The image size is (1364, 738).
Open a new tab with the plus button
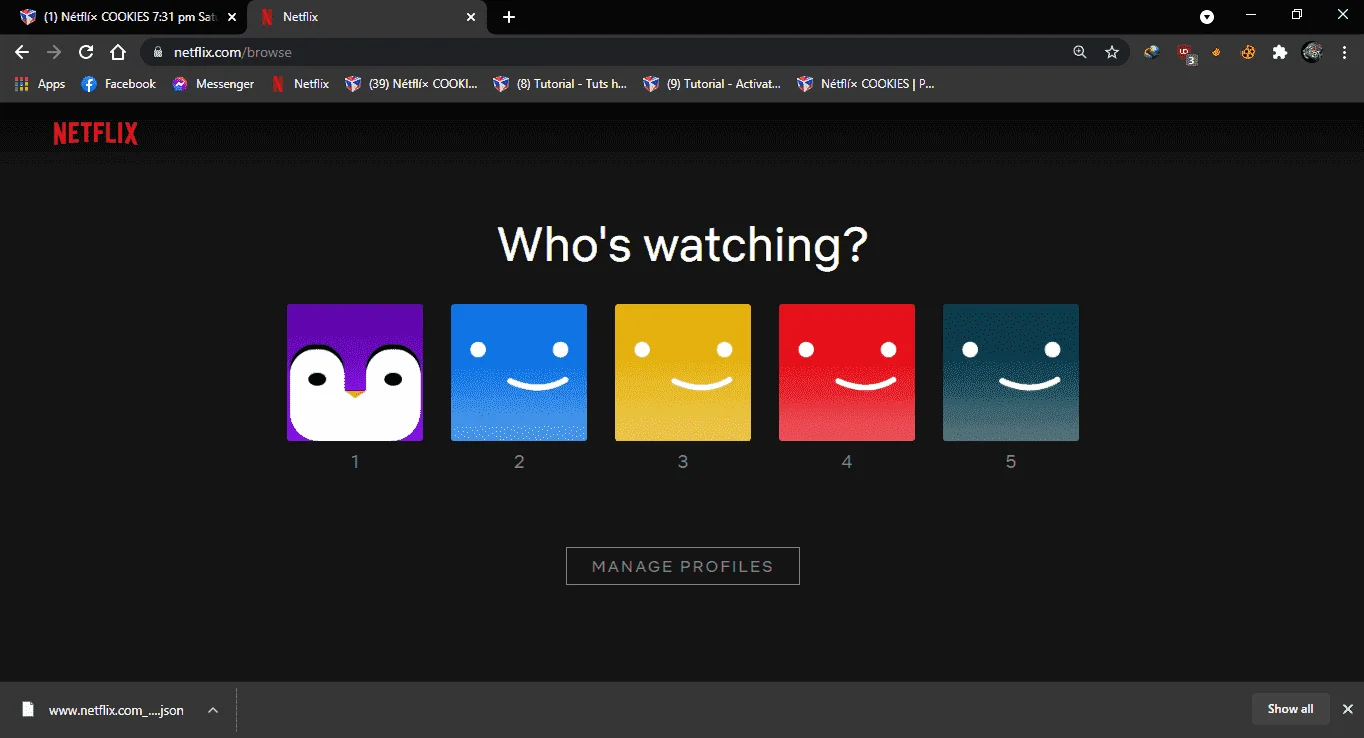[509, 17]
